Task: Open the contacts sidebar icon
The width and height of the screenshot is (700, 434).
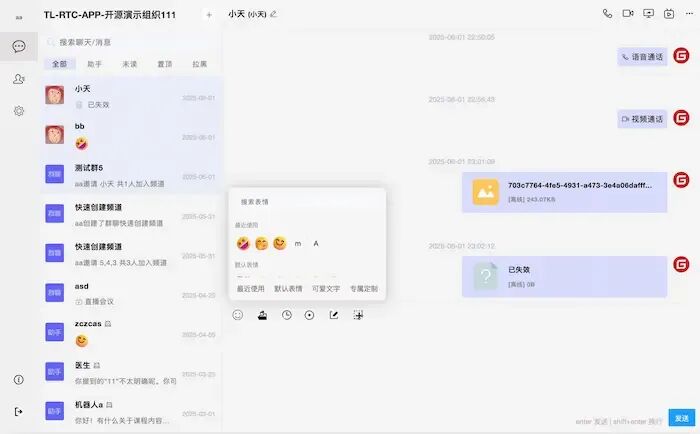Action: [19, 79]
